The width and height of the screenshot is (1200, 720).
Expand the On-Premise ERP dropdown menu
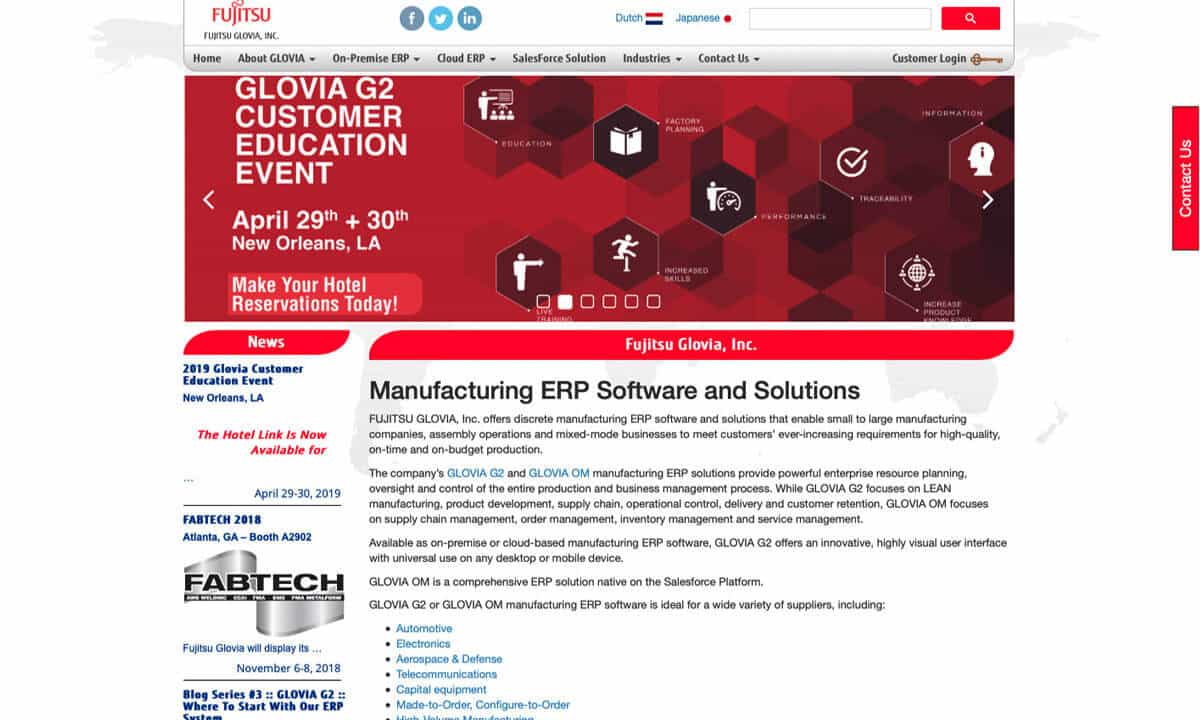pyautogui.click(x=376, y=58)
